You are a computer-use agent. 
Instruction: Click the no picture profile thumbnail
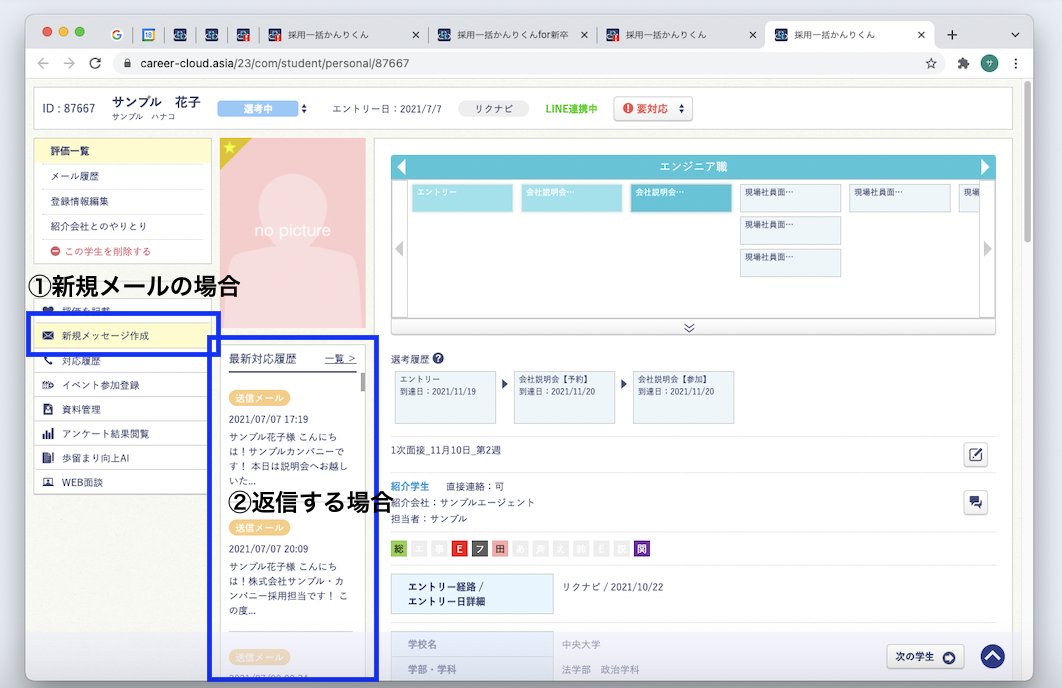tap(293, 233)
